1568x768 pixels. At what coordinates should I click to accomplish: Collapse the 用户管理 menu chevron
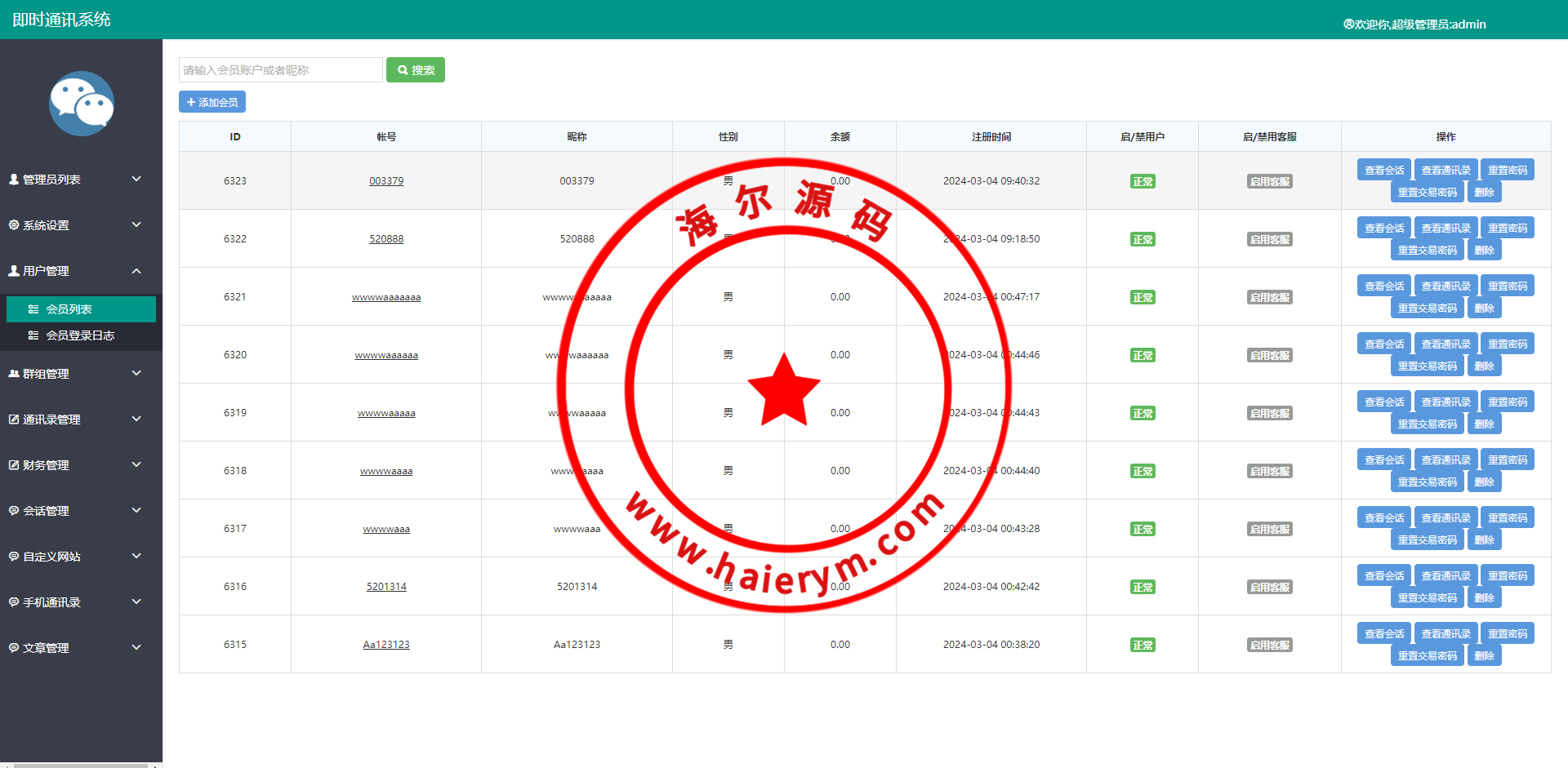pos(136,270)
